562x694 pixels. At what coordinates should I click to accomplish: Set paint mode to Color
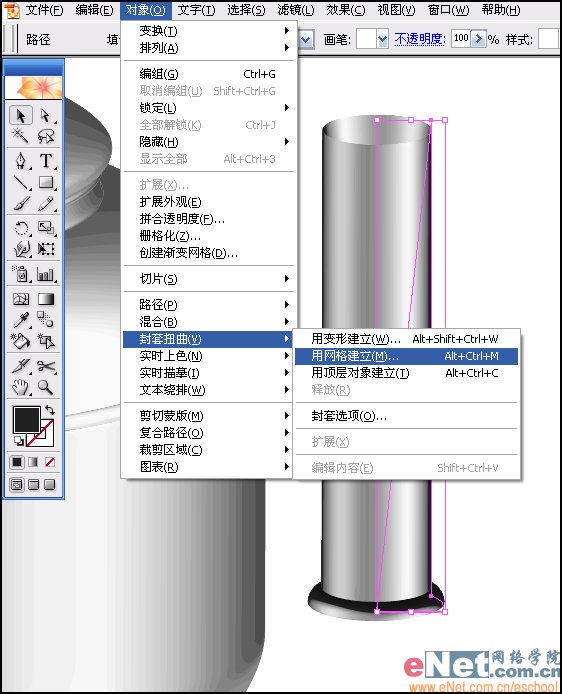pos(17,462)
